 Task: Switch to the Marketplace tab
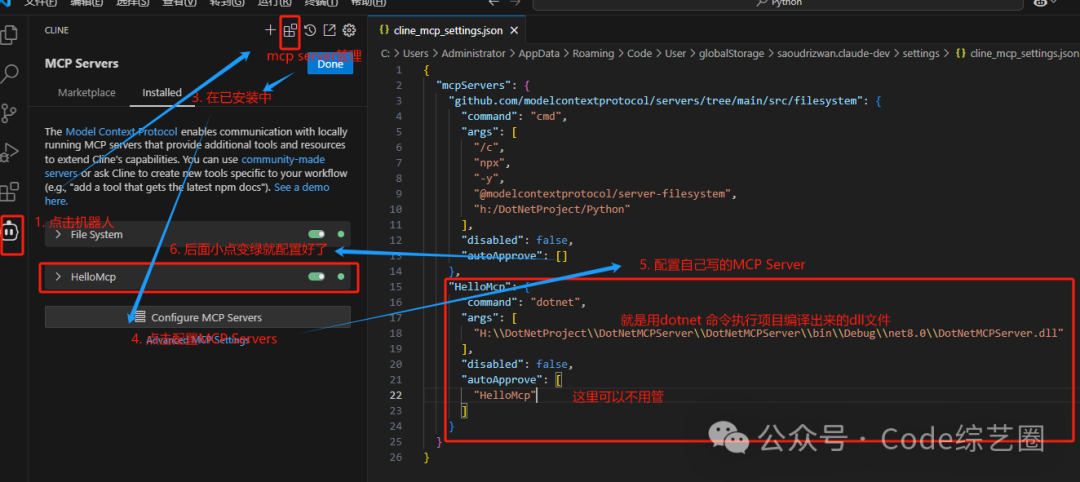(87, 92)
